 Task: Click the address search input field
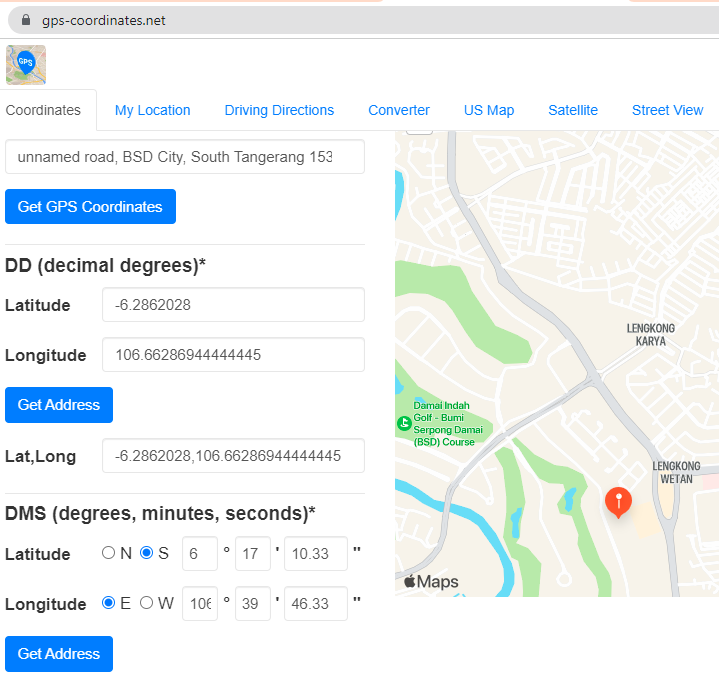tap(185, 157)
